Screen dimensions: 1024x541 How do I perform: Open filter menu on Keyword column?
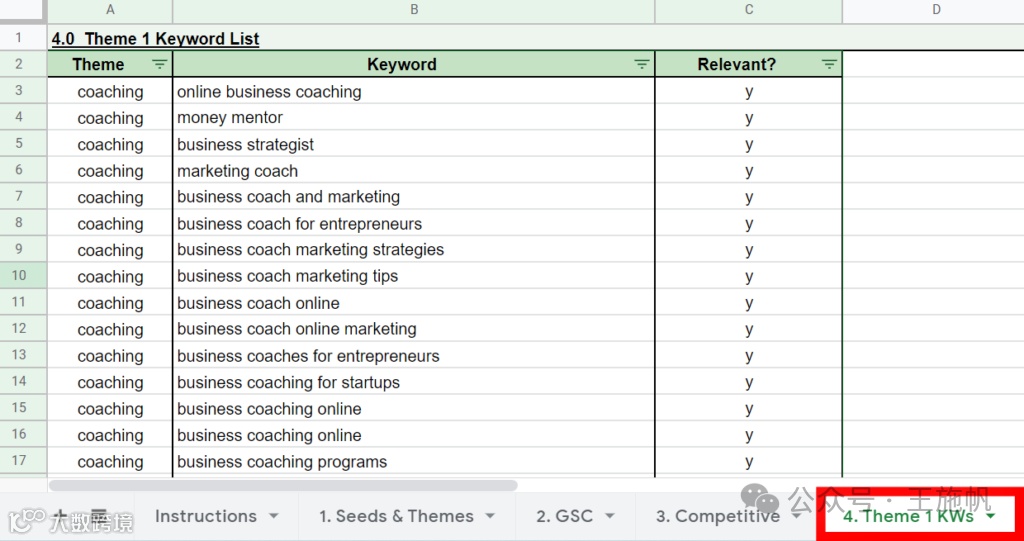(x=642, y=64)
